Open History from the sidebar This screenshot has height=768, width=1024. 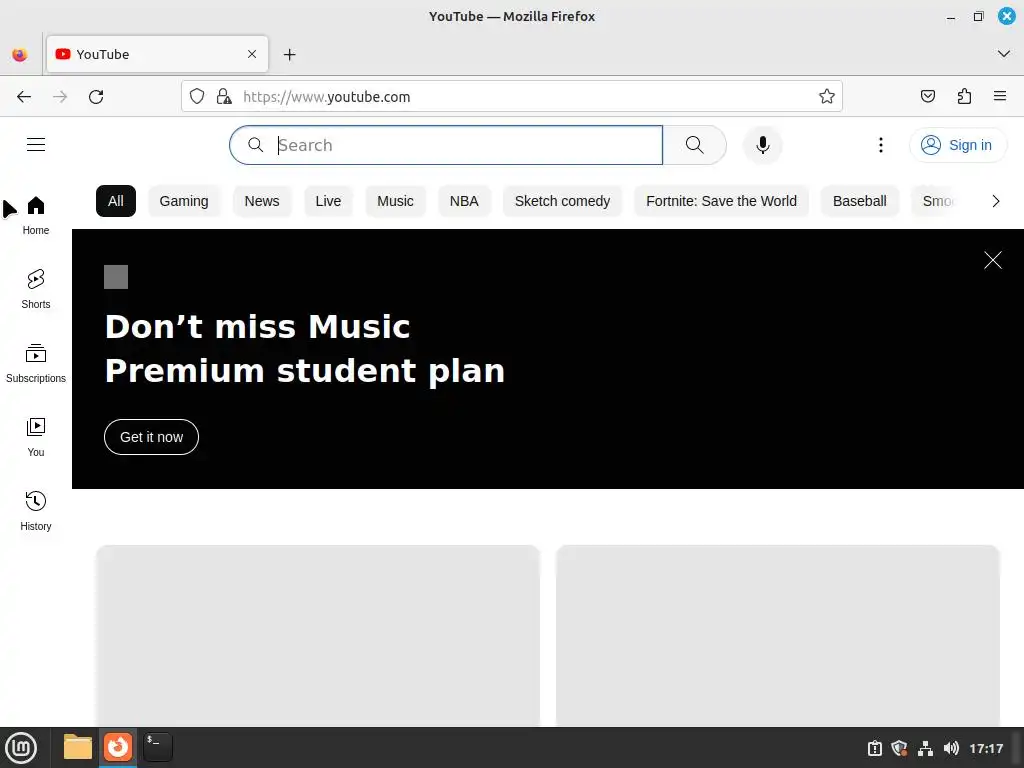pyautogui.click(x=36, y=511)
